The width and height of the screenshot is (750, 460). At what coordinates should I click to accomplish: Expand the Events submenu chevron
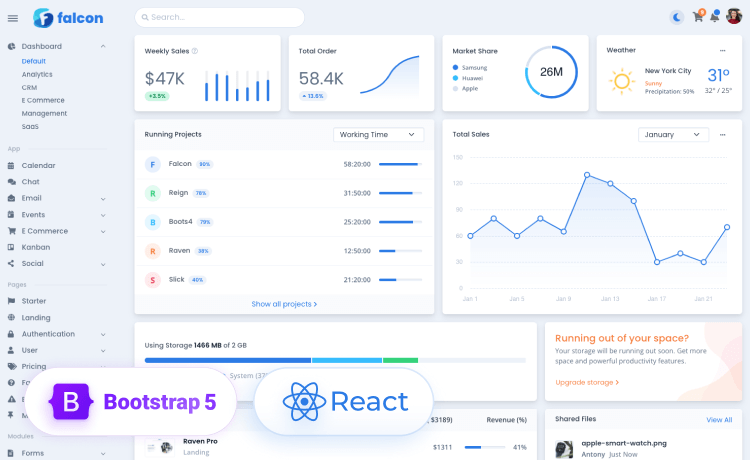103,215
